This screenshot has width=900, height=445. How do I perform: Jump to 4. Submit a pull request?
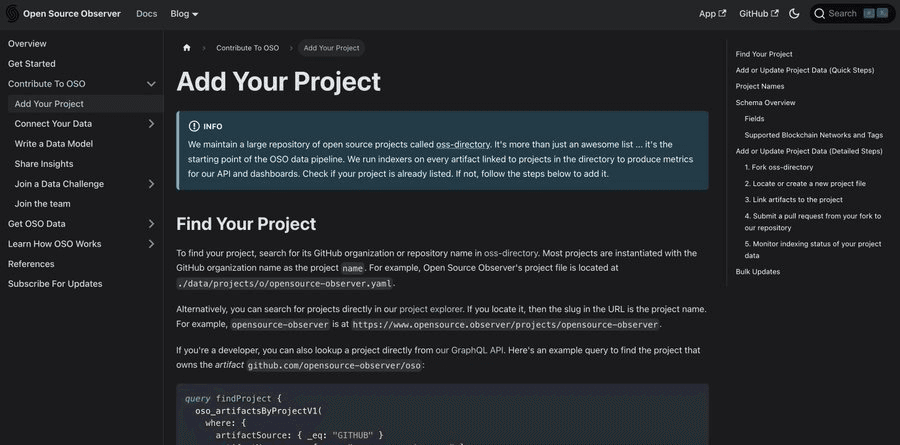(813, 222)
